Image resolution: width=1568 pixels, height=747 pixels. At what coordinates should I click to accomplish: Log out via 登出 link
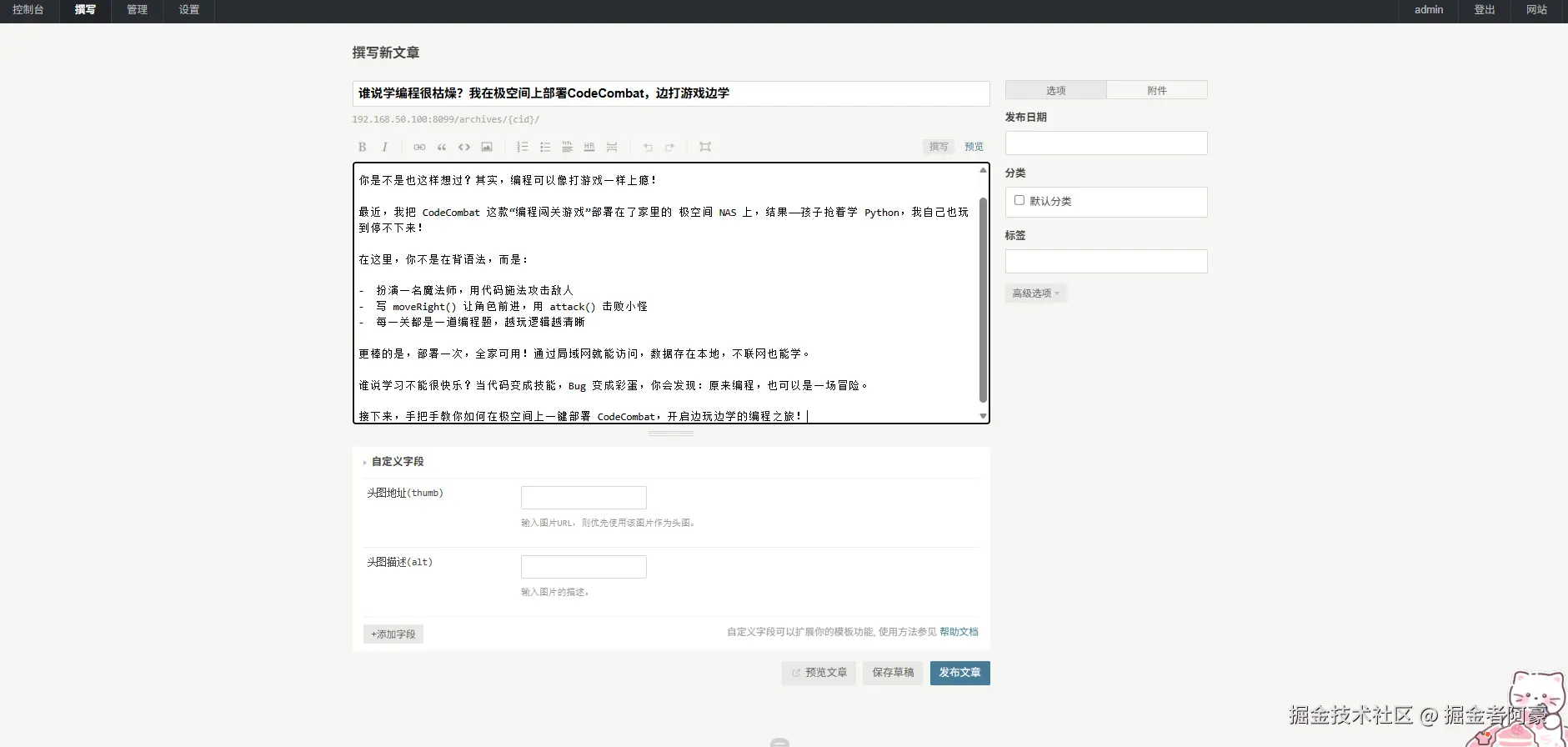coord(1485,10)
